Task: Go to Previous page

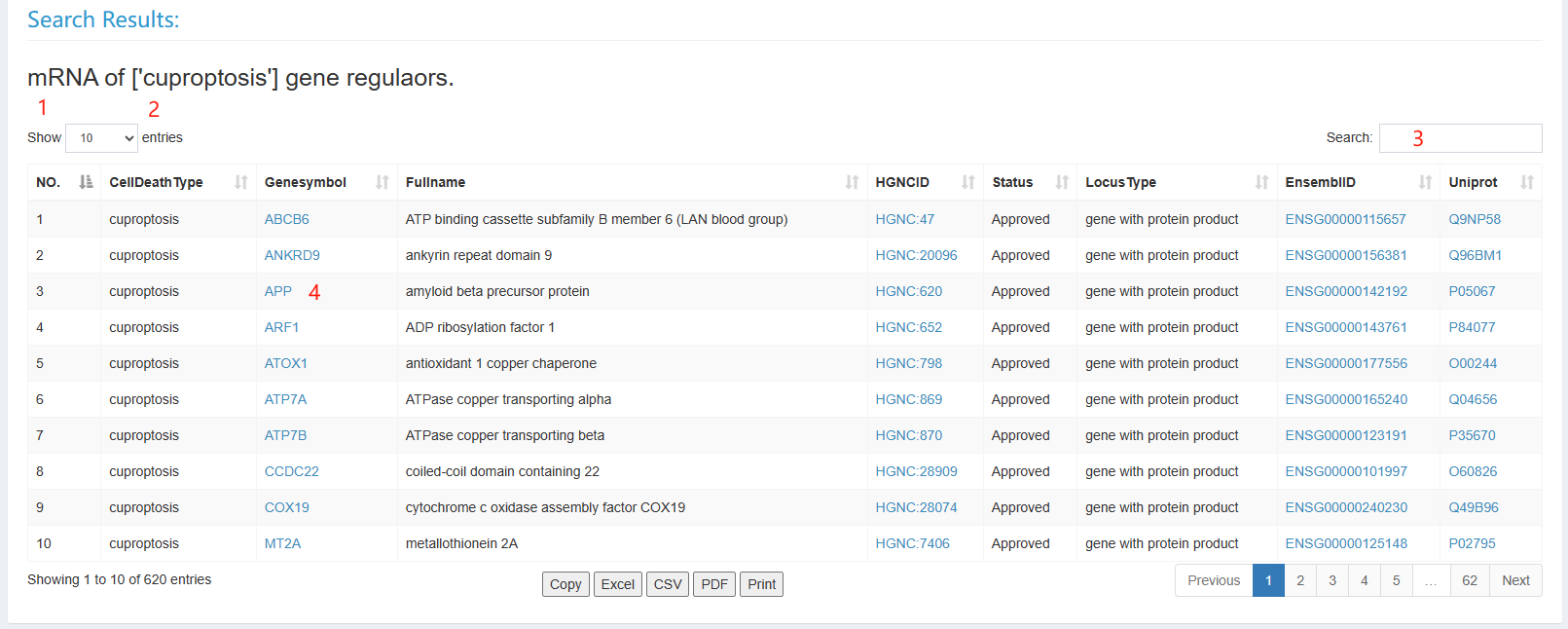Action: tap(1214, 580)
